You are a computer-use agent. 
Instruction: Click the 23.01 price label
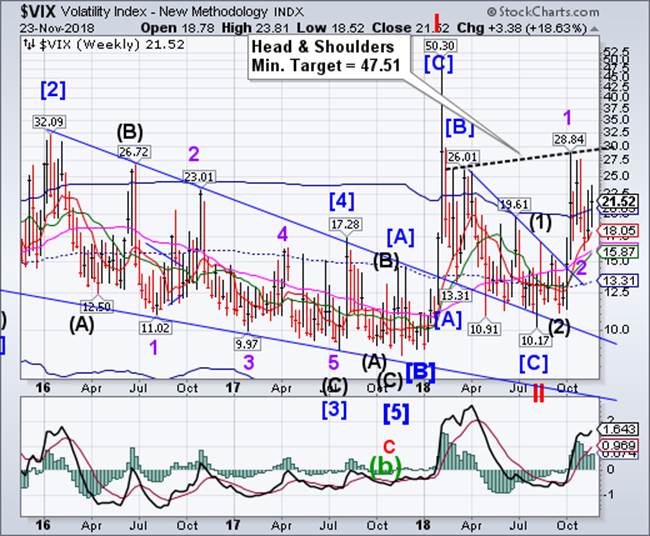(x=199, y=177)
